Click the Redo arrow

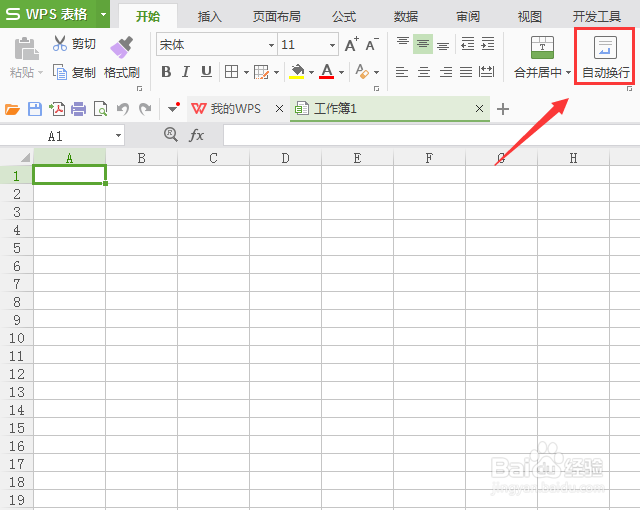(x=145, y=109)
